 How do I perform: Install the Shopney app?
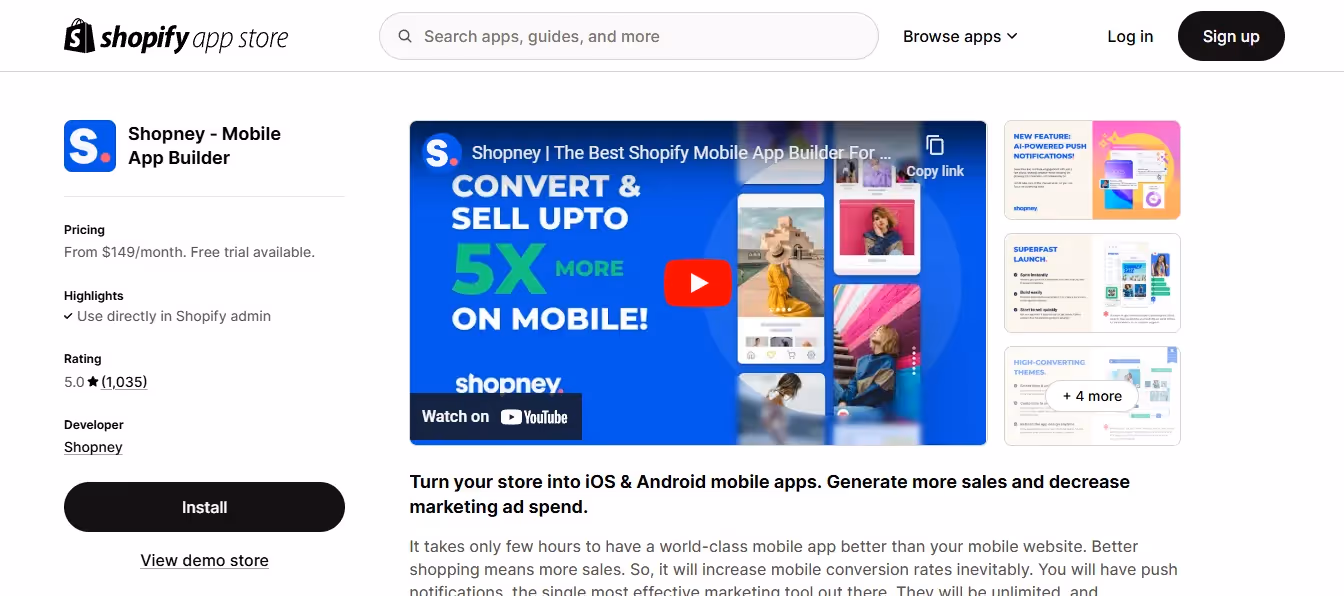[x=204, y=507]
